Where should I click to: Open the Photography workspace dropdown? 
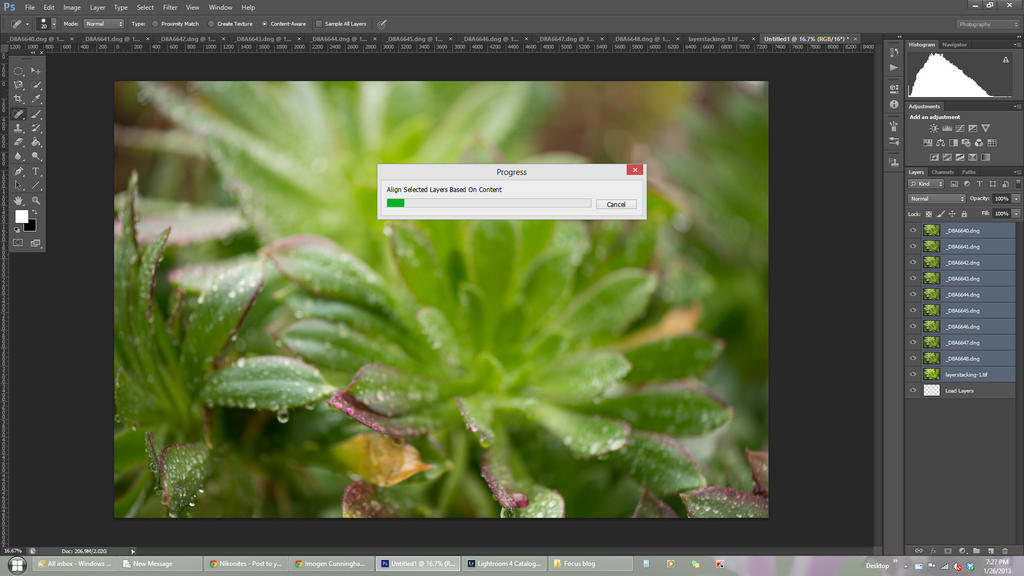coord(988,24)
